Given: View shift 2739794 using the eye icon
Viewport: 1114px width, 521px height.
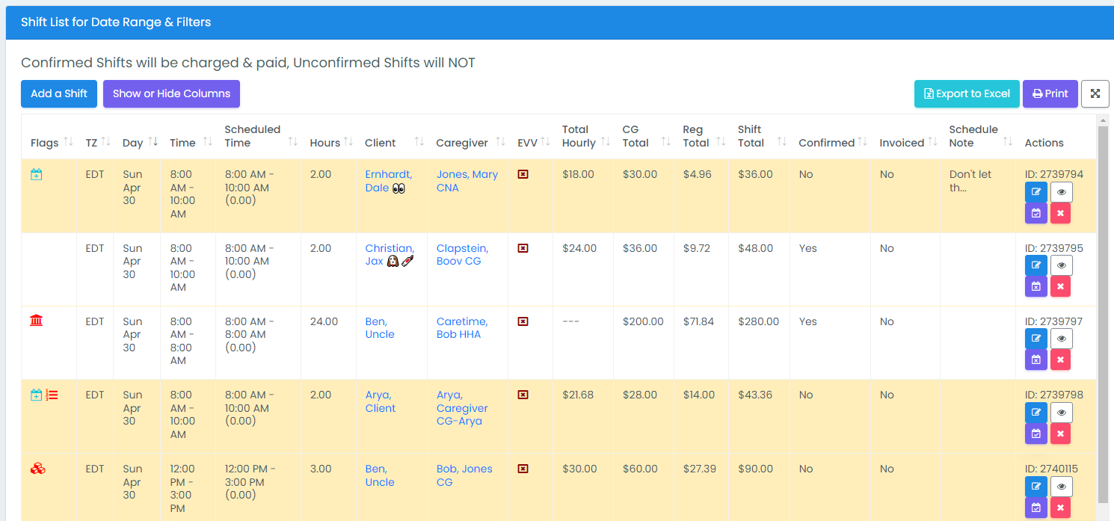Looking at the screenshot, I should (1061, 192).
